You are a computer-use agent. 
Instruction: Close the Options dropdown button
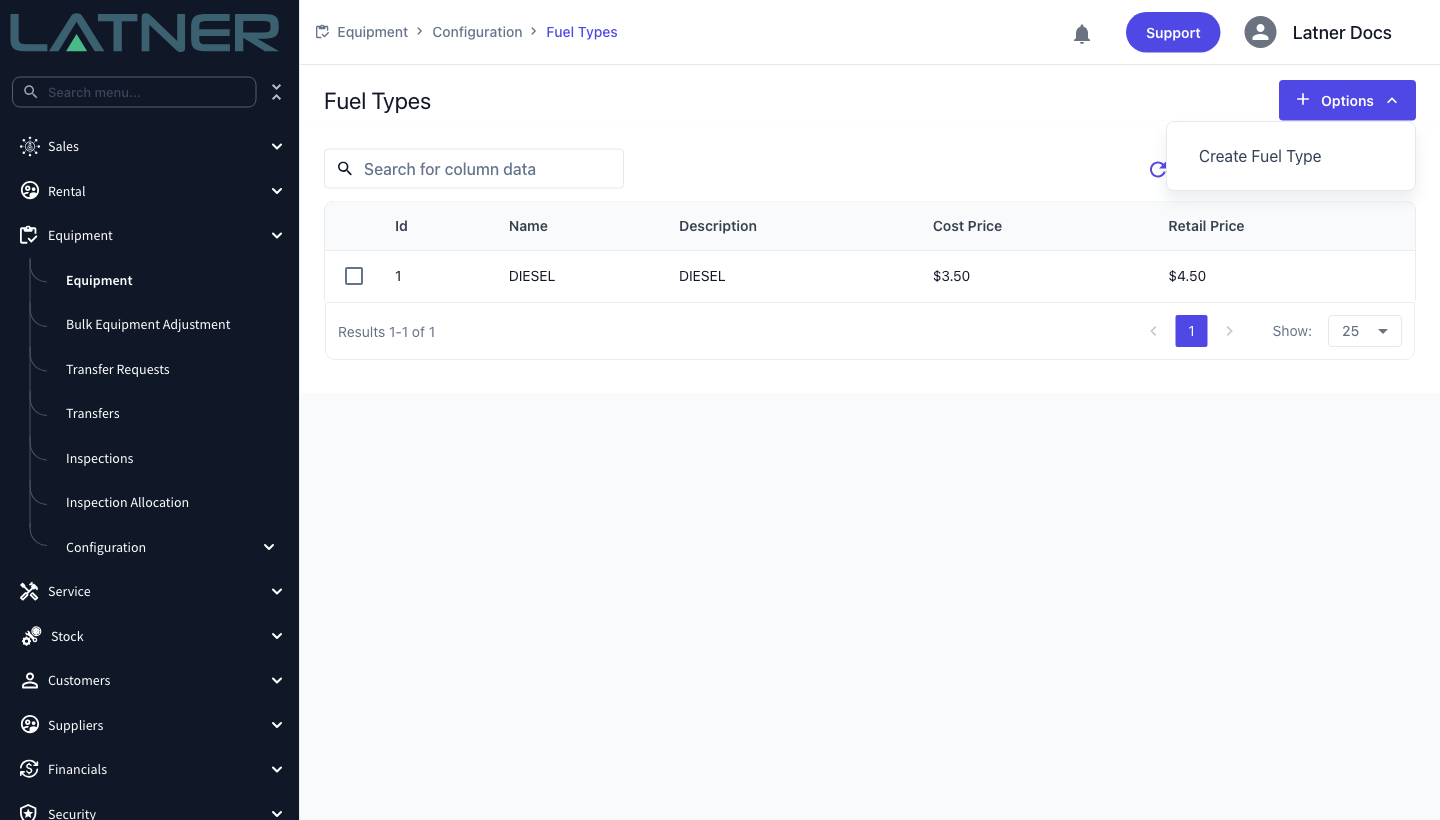point(1347,100)
